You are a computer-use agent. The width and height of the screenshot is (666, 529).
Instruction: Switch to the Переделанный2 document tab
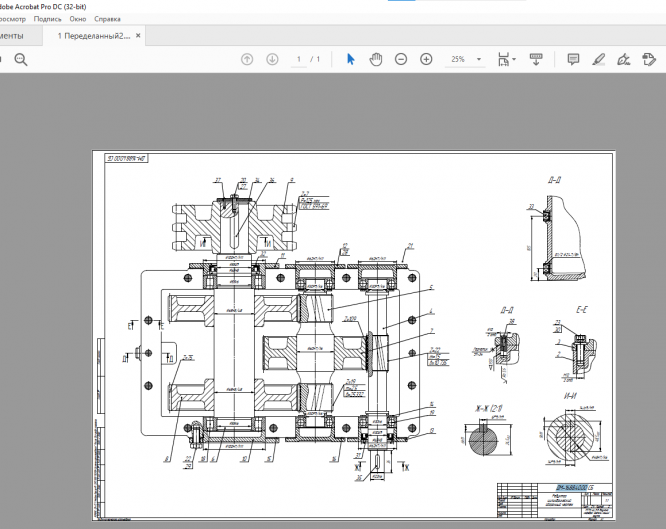point(93,36)
